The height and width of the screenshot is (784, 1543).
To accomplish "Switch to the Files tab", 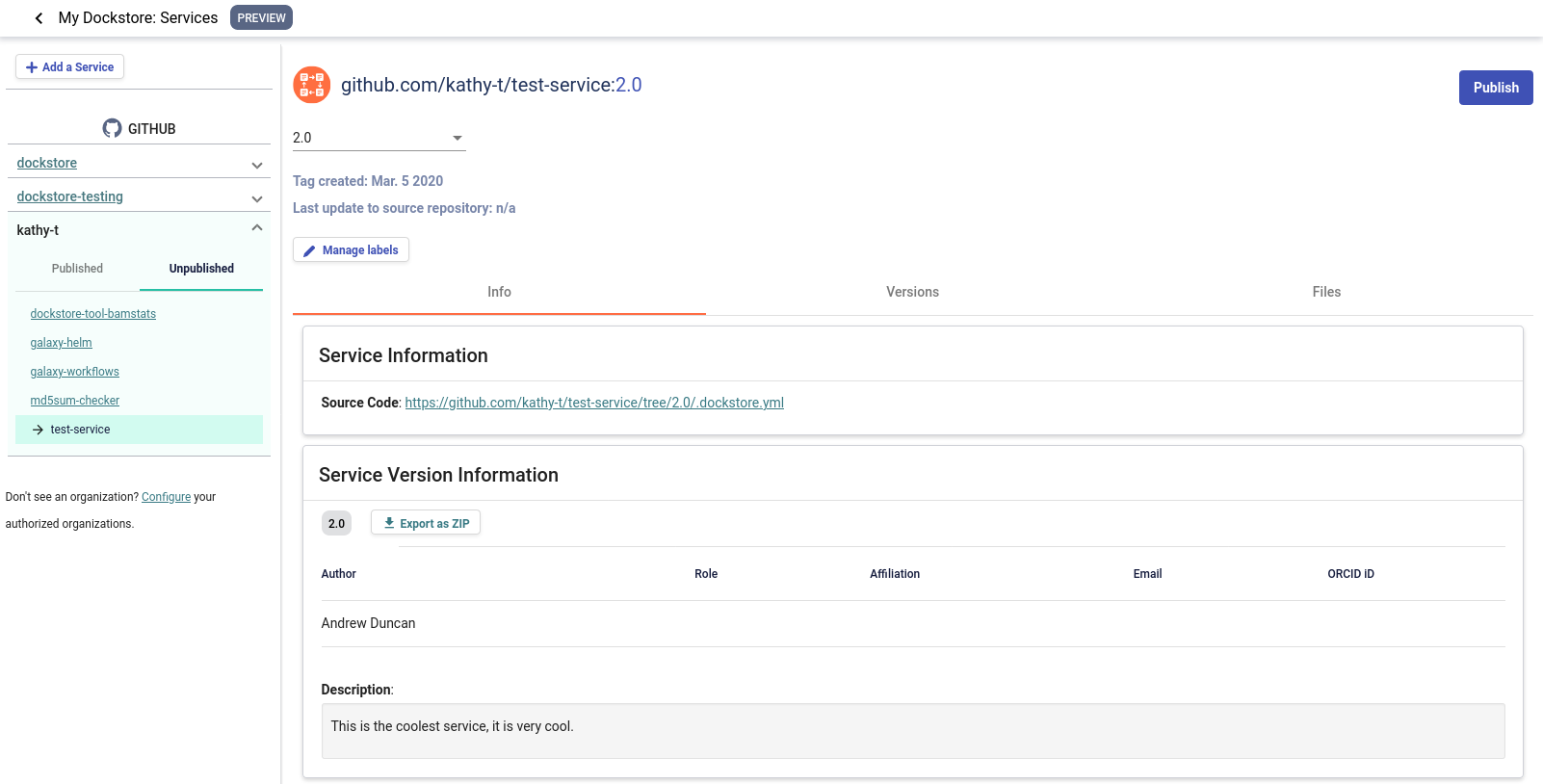I will (x=1325, y=292).
